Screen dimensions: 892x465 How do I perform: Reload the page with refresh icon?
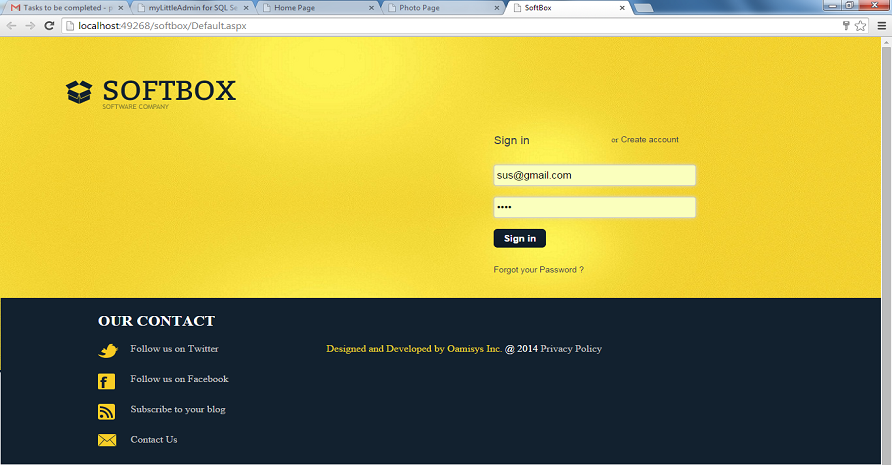49,26
